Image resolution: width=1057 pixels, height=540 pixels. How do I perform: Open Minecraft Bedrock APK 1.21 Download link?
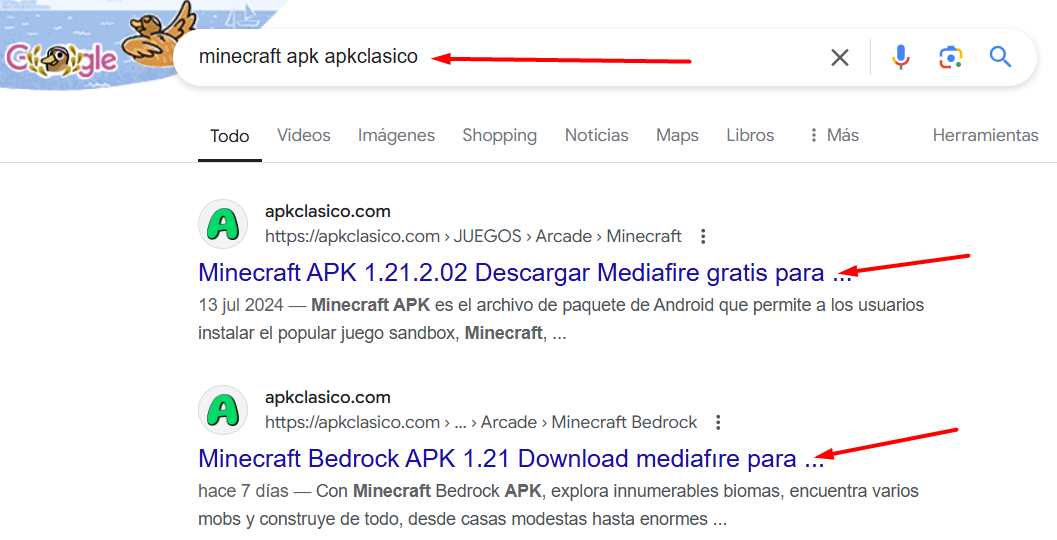coord(512,459)
